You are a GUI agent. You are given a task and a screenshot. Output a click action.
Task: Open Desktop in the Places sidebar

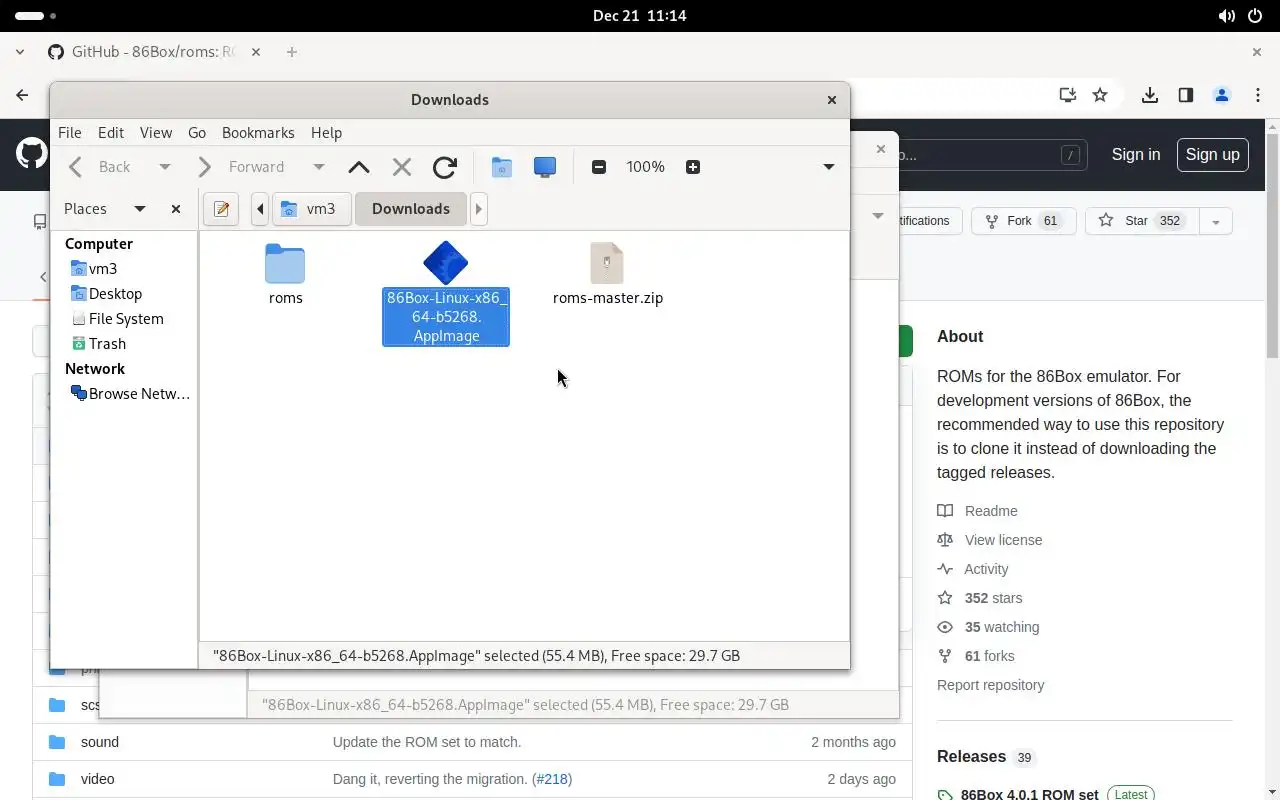point(106,293)
